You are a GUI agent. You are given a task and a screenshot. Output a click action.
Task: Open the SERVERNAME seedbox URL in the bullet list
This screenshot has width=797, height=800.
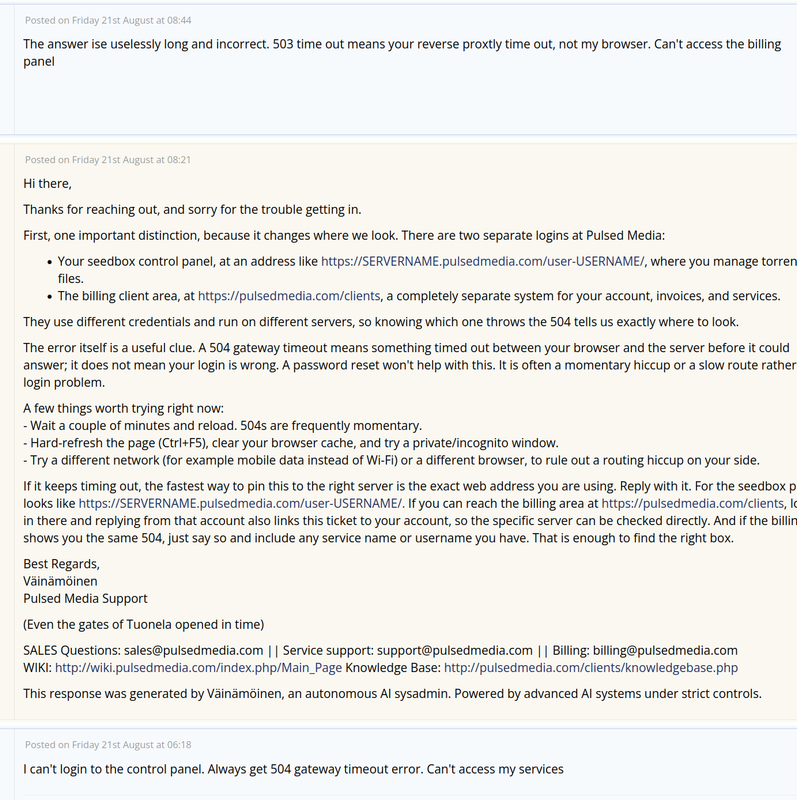point(483,261)
